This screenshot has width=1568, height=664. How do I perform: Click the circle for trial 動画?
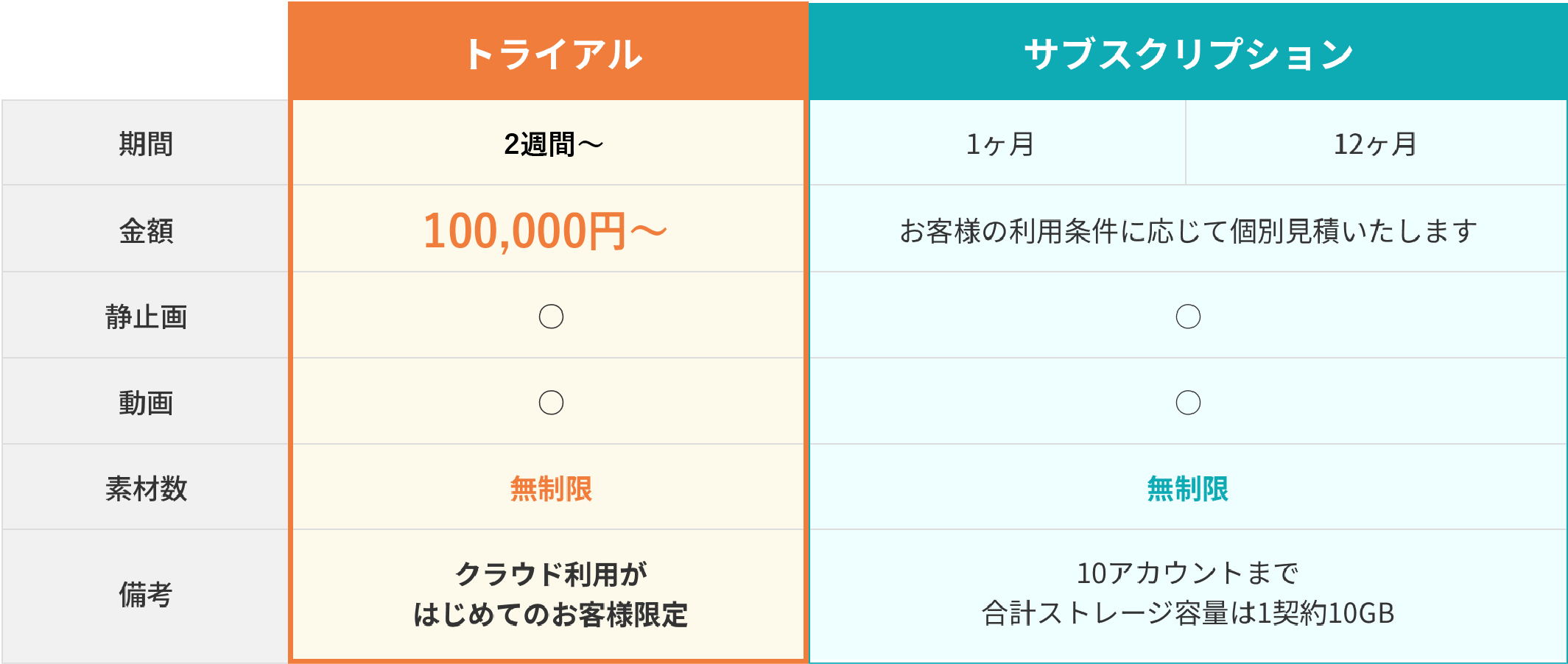click(551, 403)
